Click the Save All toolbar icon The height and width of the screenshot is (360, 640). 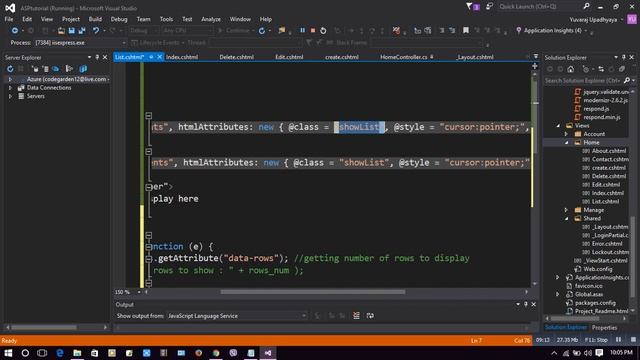coord(82,31)
